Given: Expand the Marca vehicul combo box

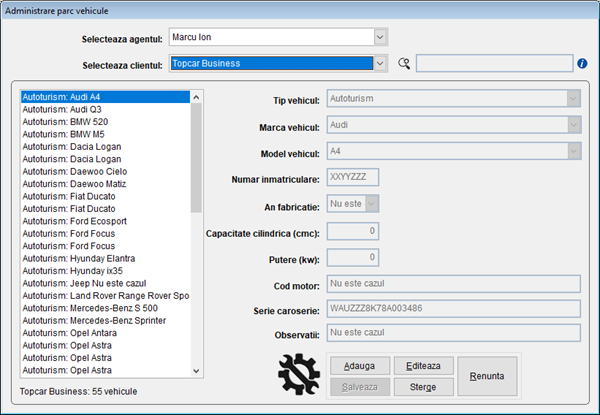Looking at the screenshot, I should tap(572, 125).
